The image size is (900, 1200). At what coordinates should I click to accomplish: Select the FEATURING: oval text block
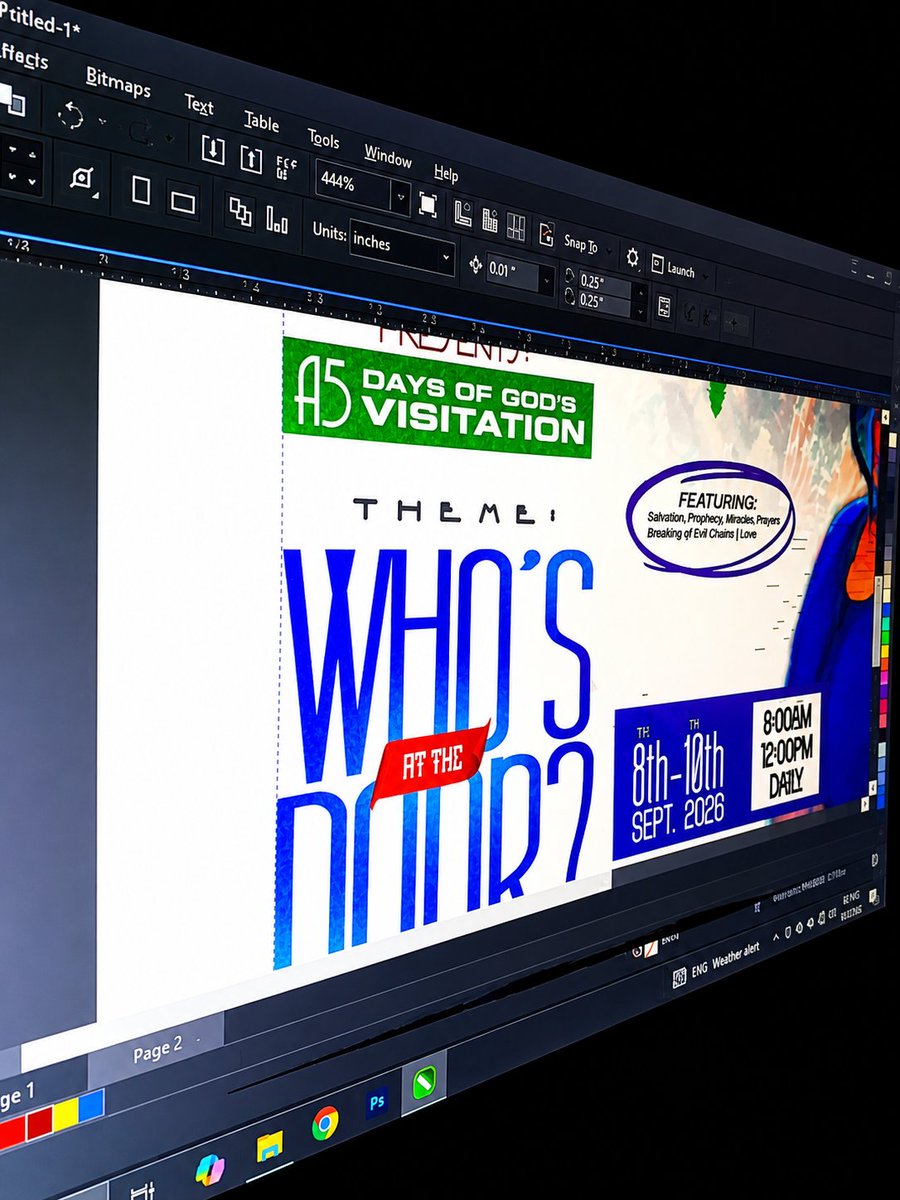pos(711,517)
